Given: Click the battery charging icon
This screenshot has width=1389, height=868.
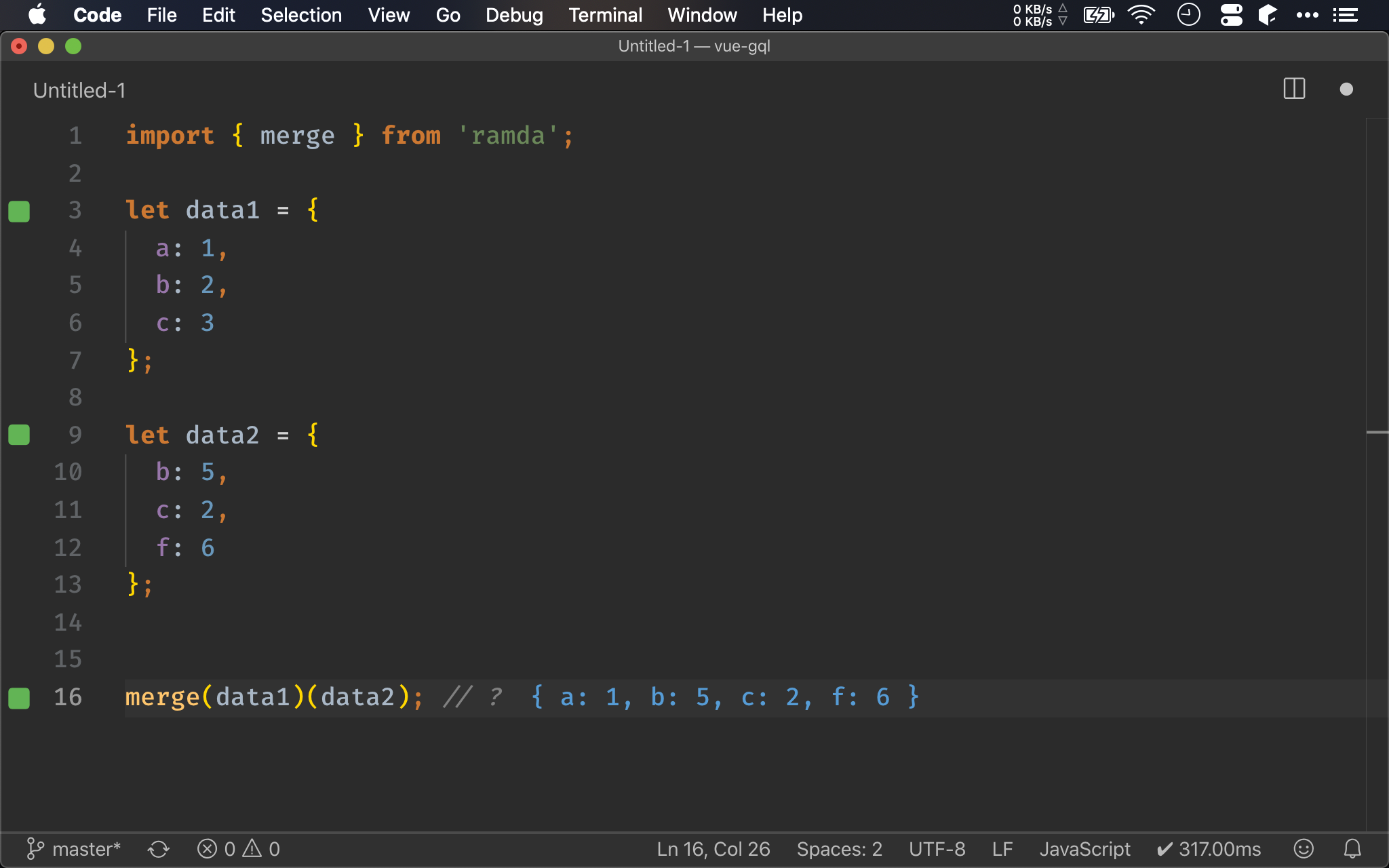Looking at the screenshot, I should pyautogui.click(x=1099, y=15).
